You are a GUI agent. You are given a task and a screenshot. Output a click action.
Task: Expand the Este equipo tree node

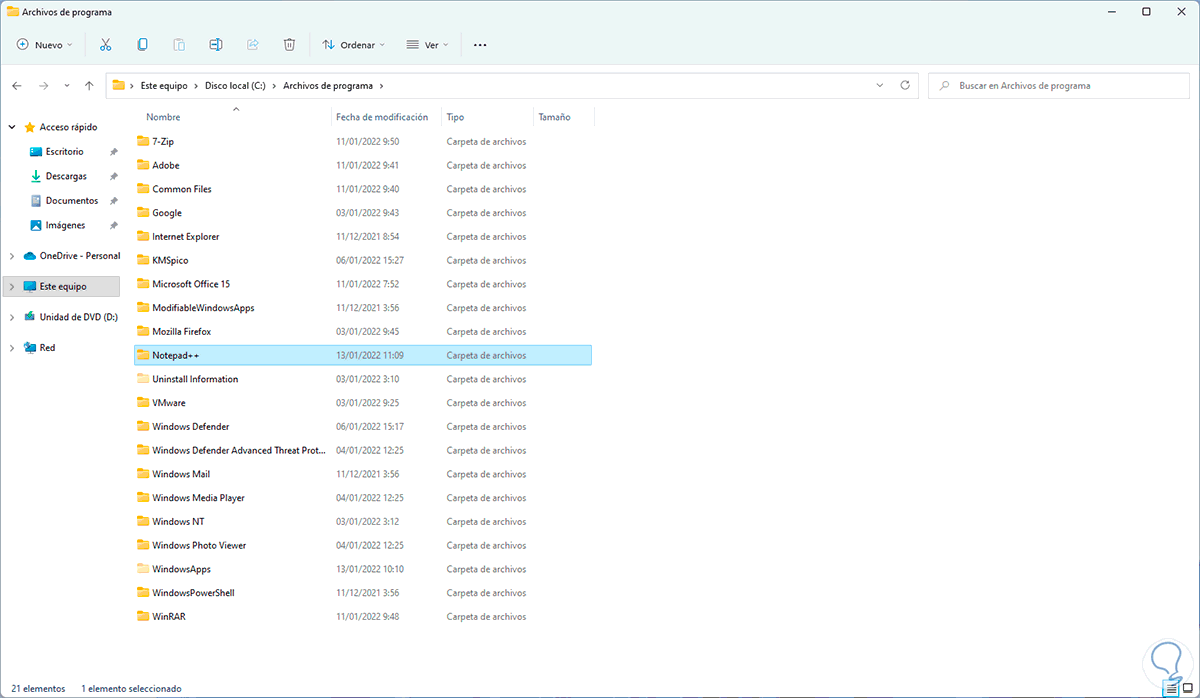click(12, 287)
